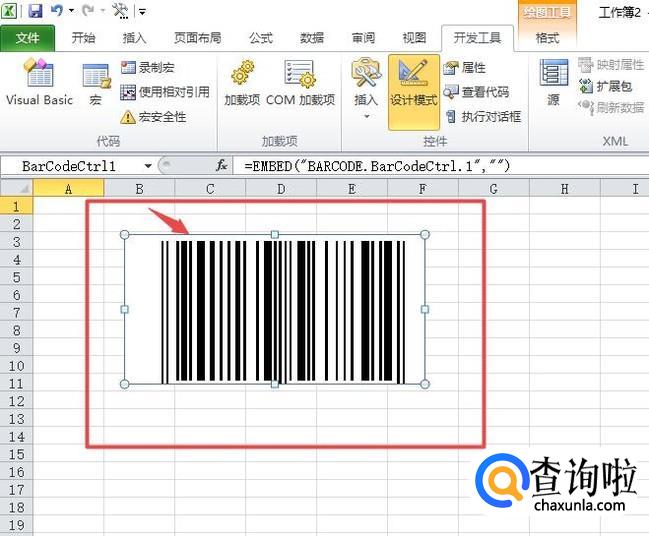Viewport: 649px width, 536px height.
Task: Open the Name Box dropdown arrow
Action: 148,166
